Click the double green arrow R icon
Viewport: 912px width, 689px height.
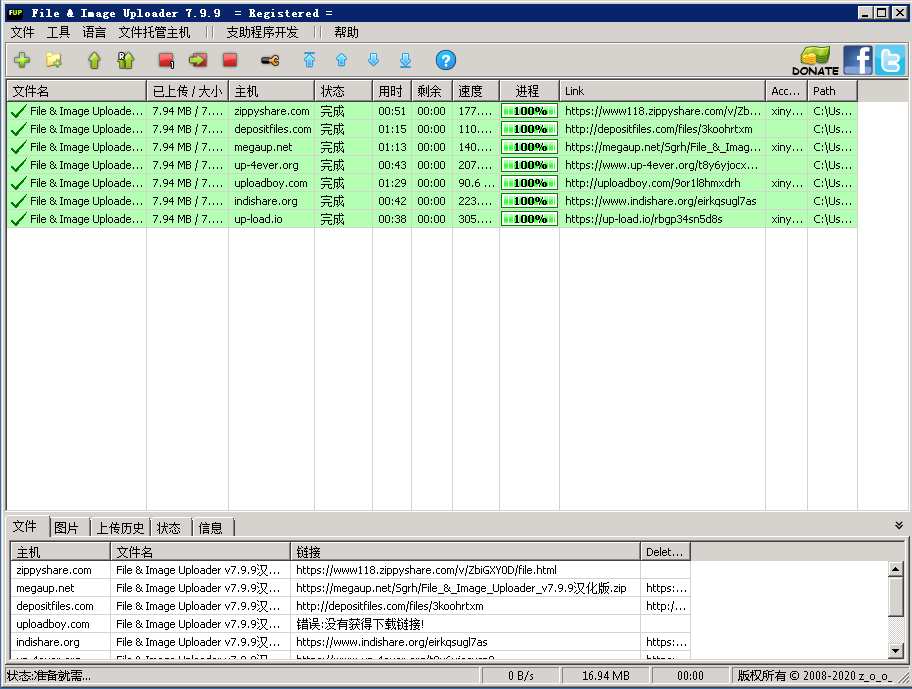[x=126, y=60]
